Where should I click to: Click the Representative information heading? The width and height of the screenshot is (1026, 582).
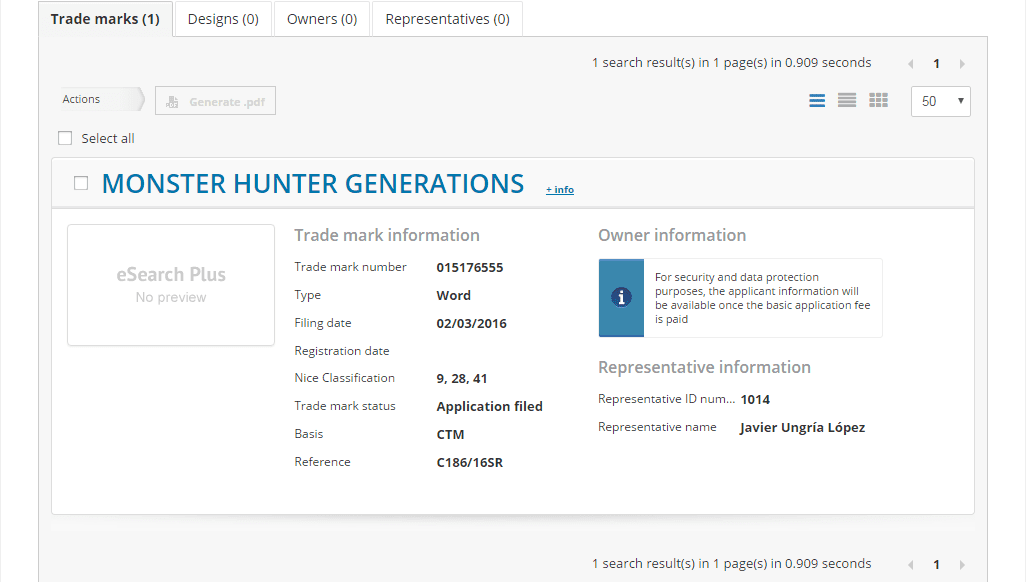click(704, 367)
